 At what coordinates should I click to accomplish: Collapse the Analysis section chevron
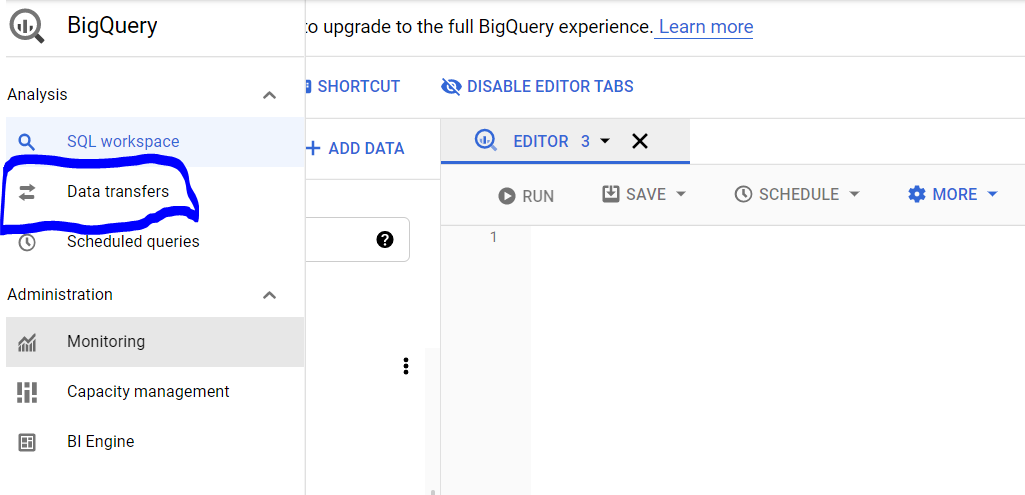click(269, 95)
